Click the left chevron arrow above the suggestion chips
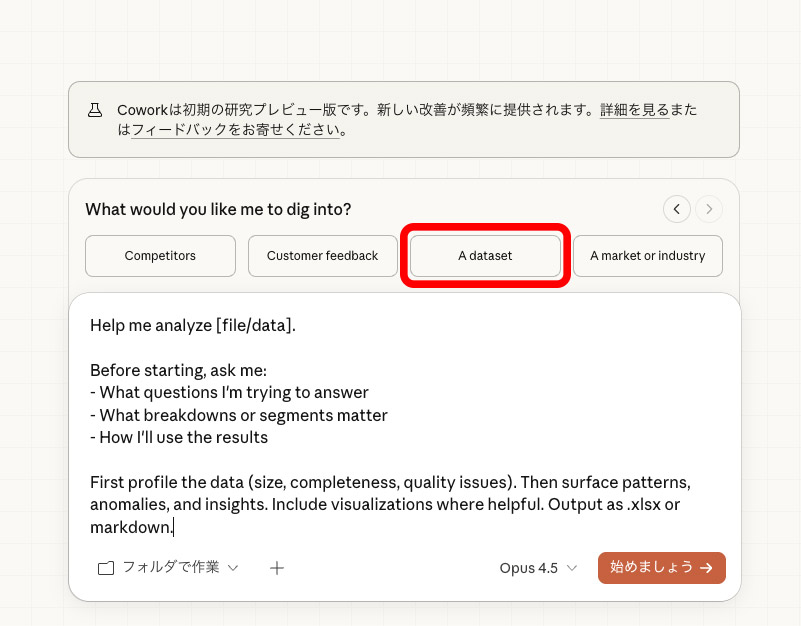 point(676,209)
